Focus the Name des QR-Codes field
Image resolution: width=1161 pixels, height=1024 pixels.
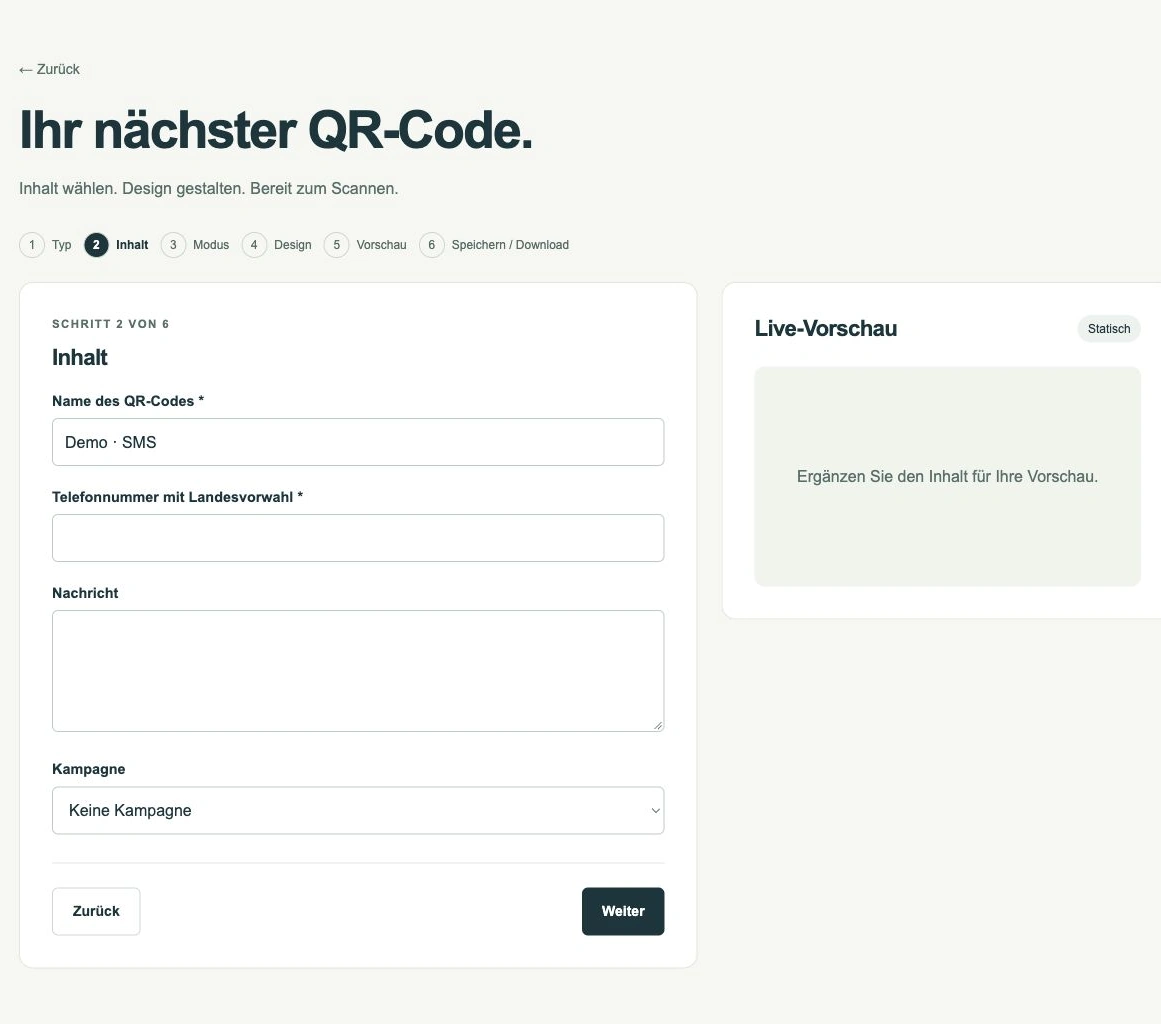[x=358, y=442]
